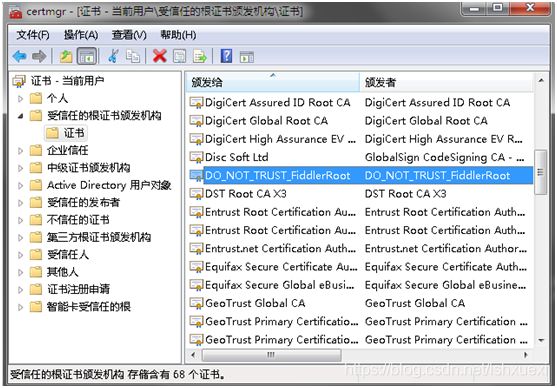
Task: Click the Export list toolbar icon
Action: (x=200, y=56)
